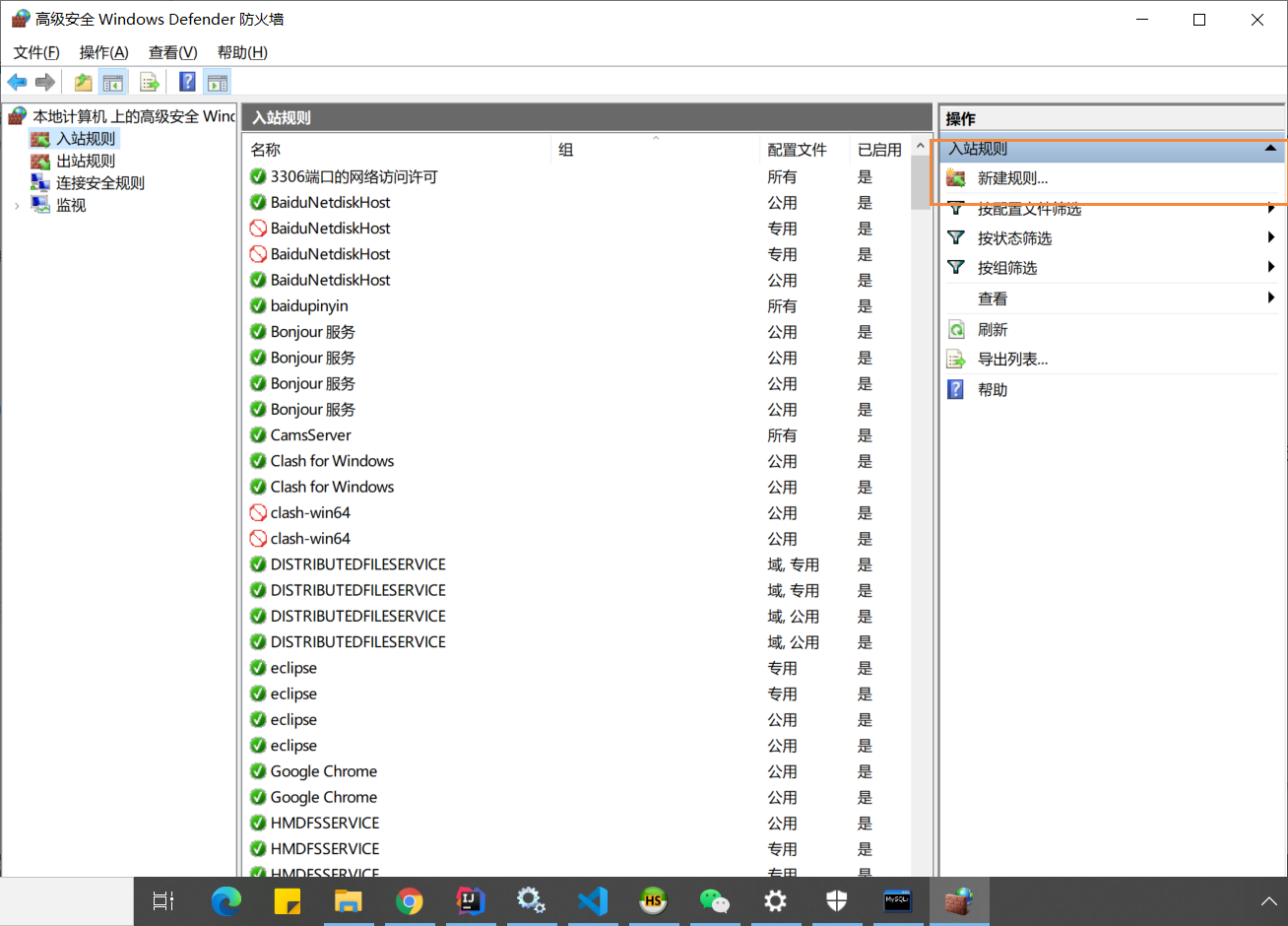The image size is (1288, 926).
Task: Sort by the 组 column header
Action: (656, 149)
